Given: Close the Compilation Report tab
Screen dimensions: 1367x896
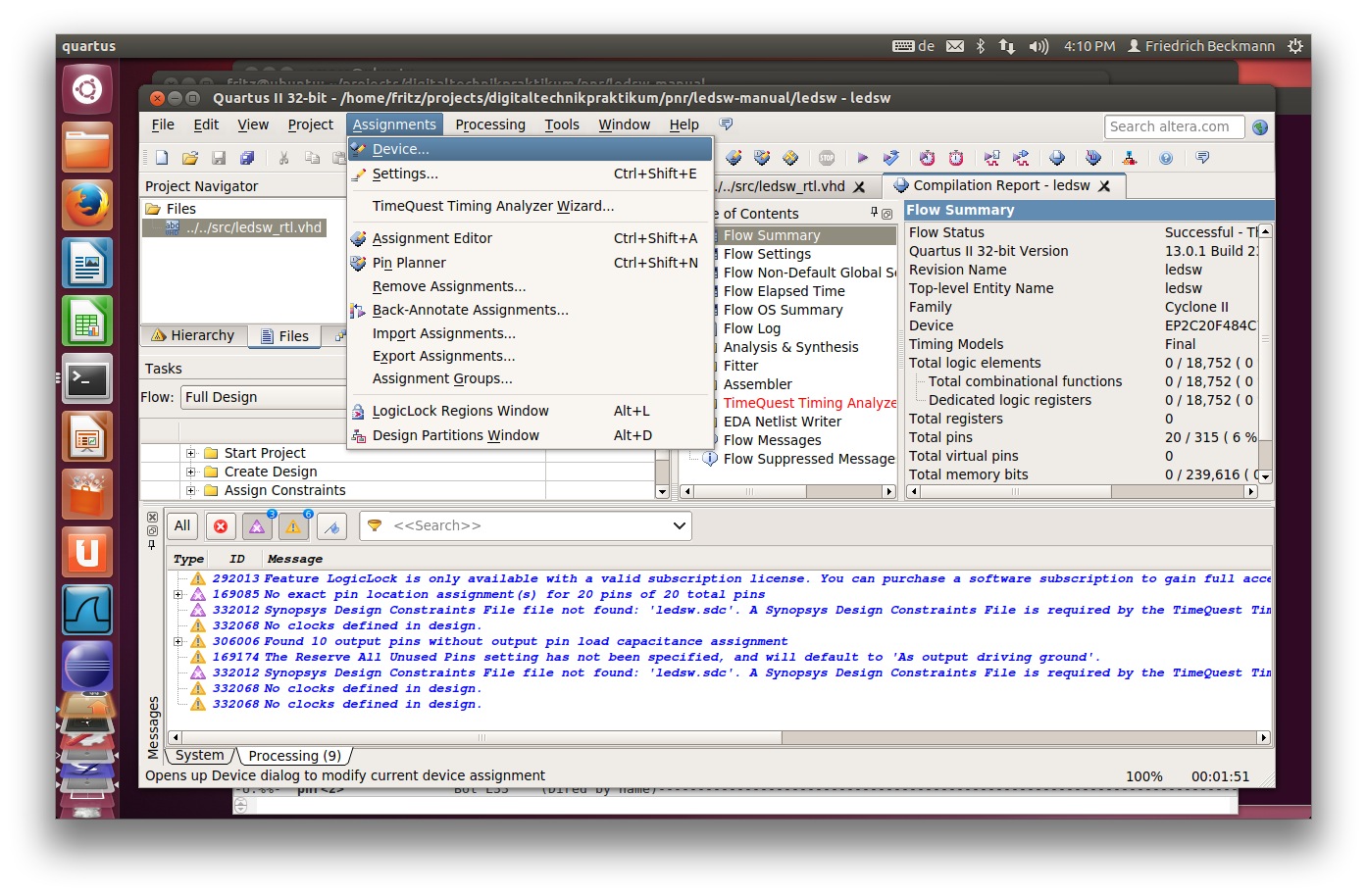Looking at the screenshot, I should tap(1104, 186).
